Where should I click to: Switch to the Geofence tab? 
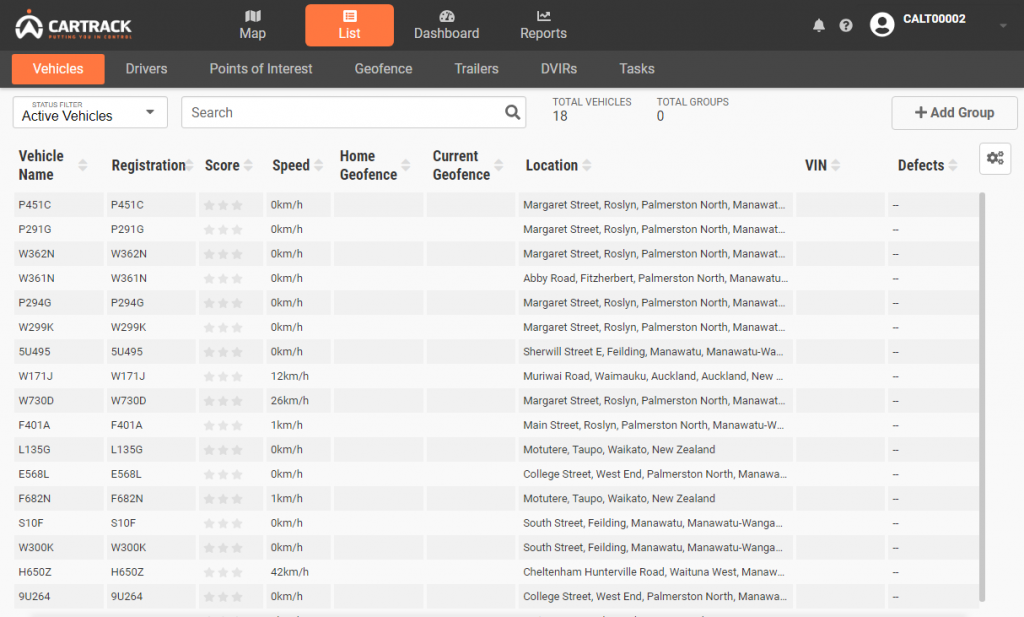383,69
